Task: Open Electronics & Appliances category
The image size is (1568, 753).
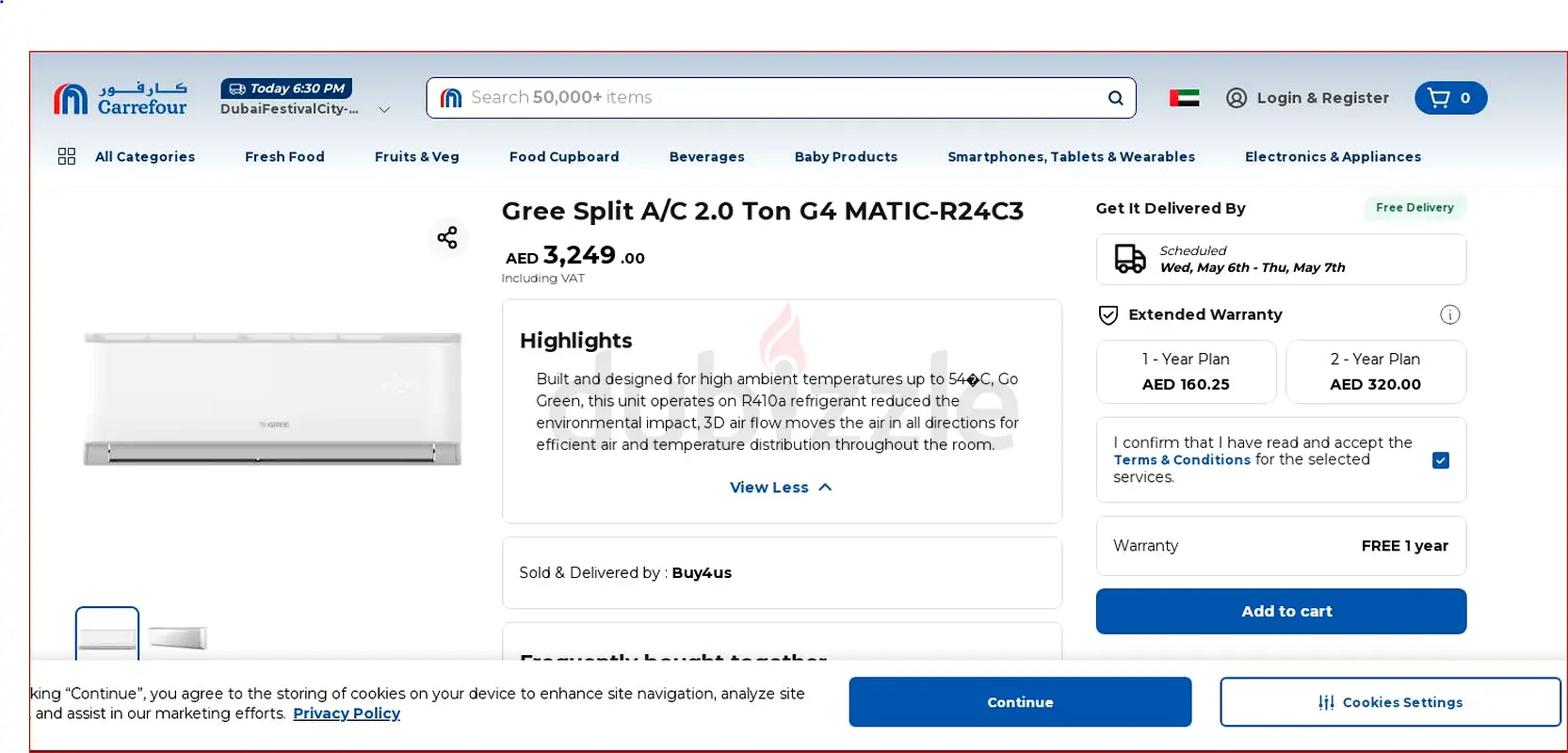Action: tap(1334, 157)
